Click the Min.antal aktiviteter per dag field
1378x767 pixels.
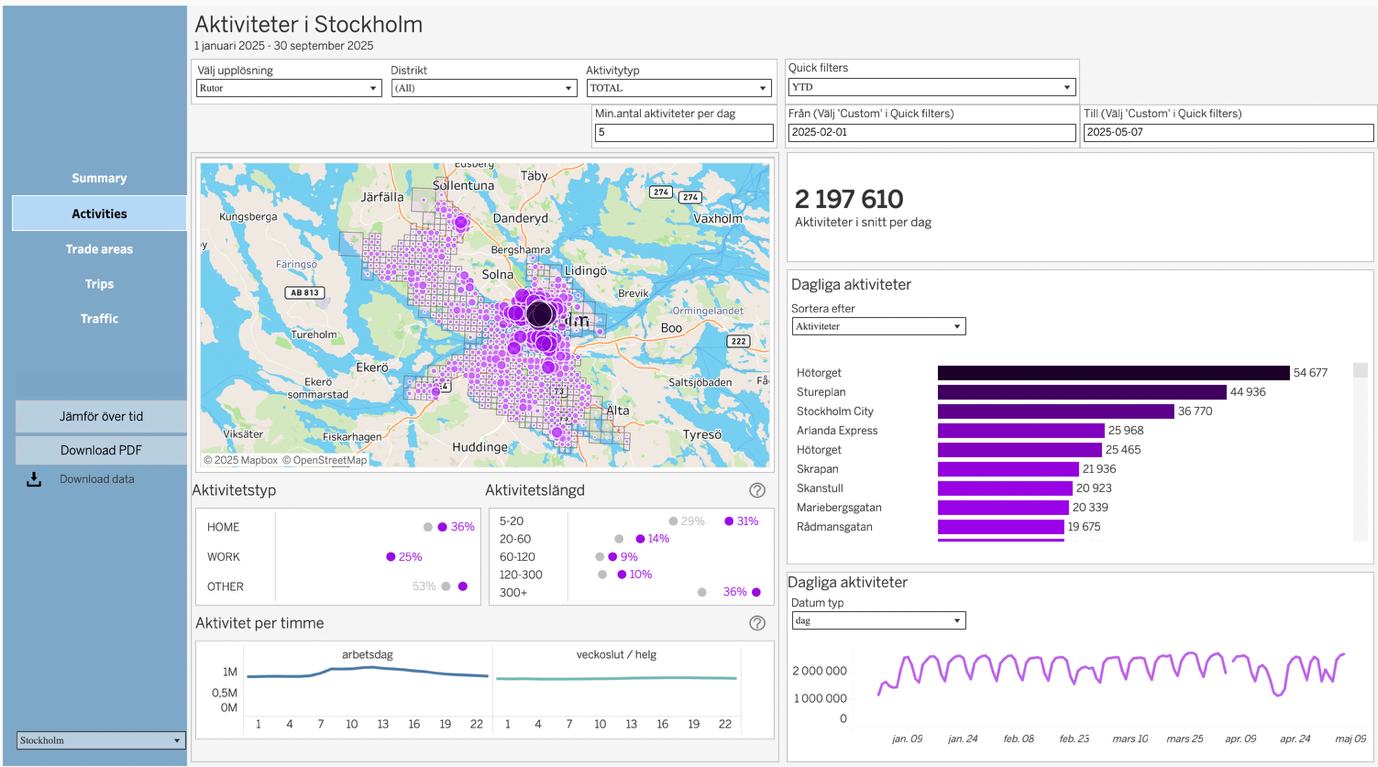(x=683, y=132)
